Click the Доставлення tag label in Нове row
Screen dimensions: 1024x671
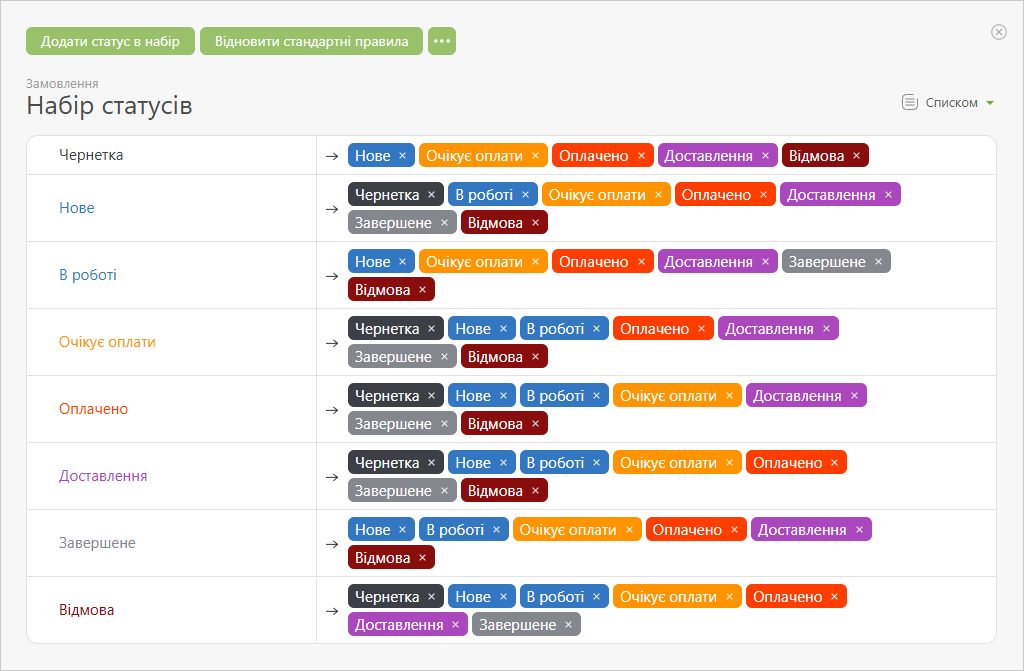831,195
